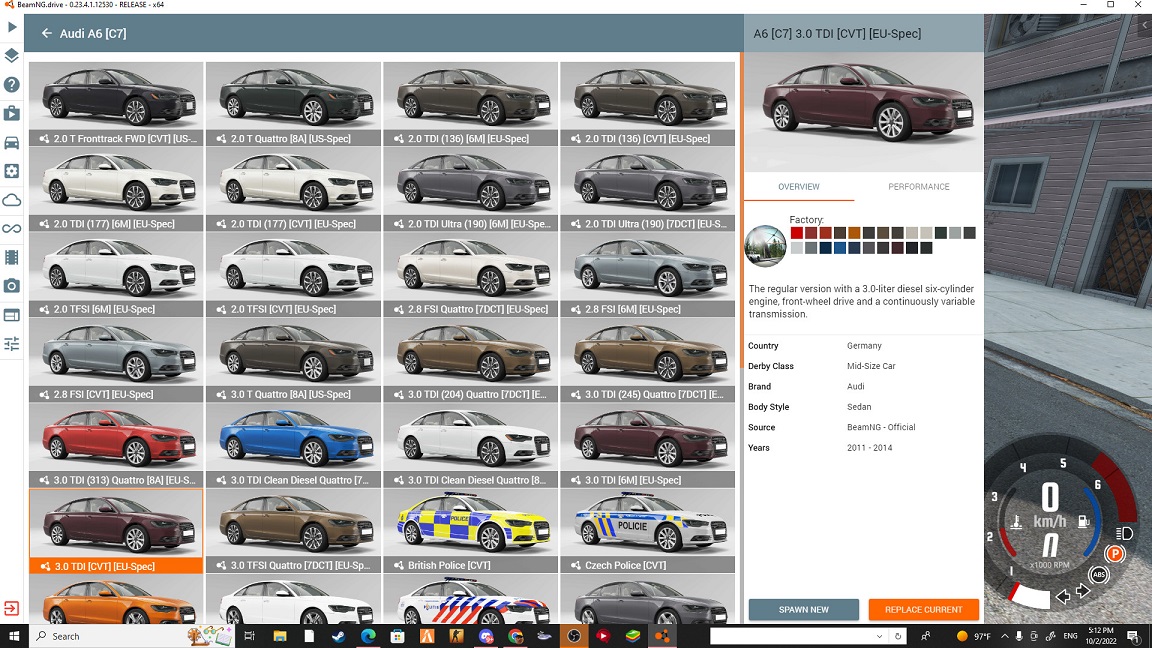Click the cloud icon in the sidebar
Viewport: 1152px width, 648px height.
[12, 200]
